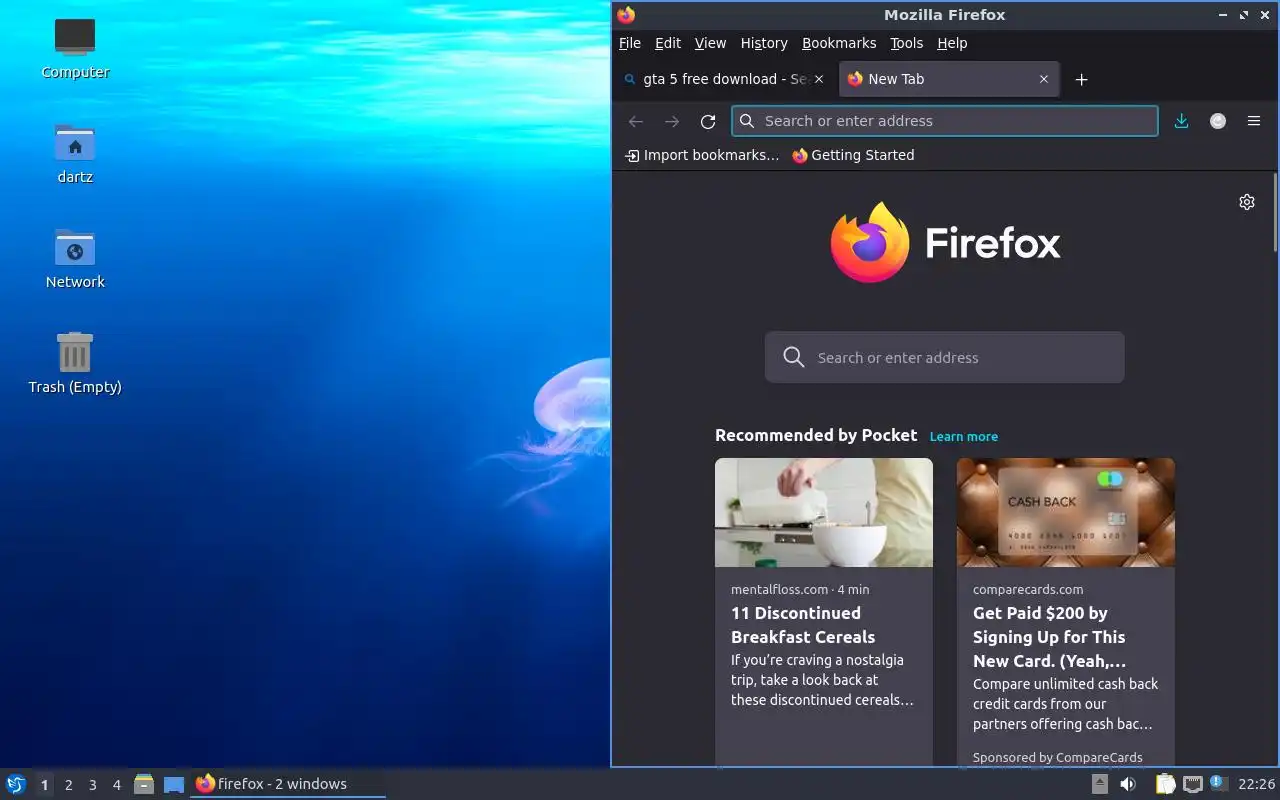The height and width of the screenshot is (800, 1280).
Task: Open the View menu
Action: [x=710, y=43]
